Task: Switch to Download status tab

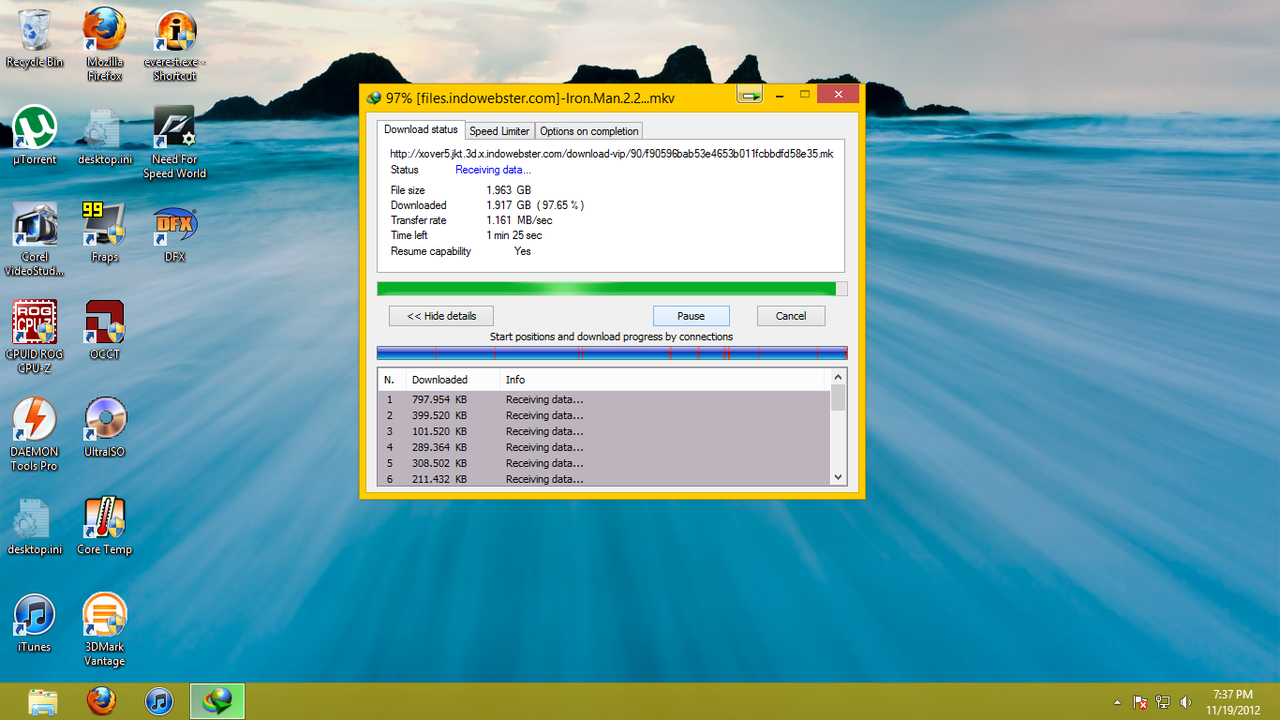Action: (421, 130)
